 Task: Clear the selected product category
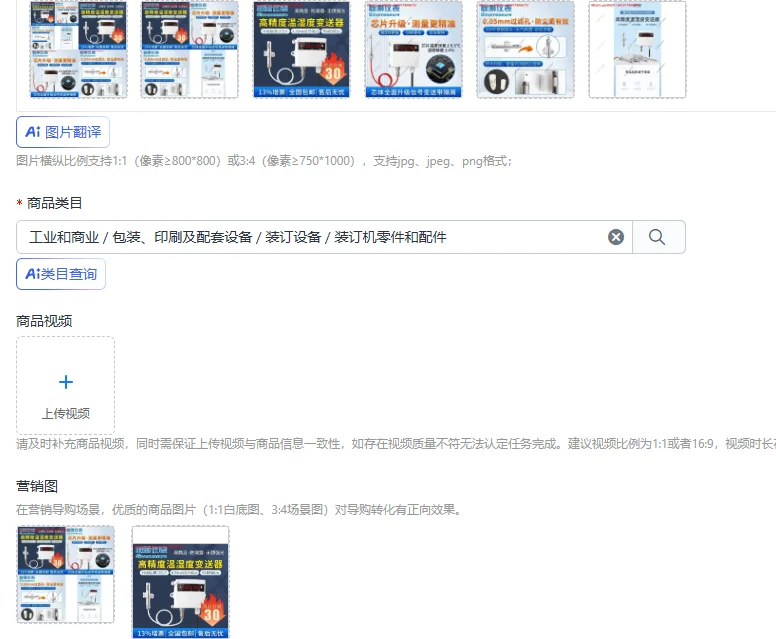click(616, 237)
